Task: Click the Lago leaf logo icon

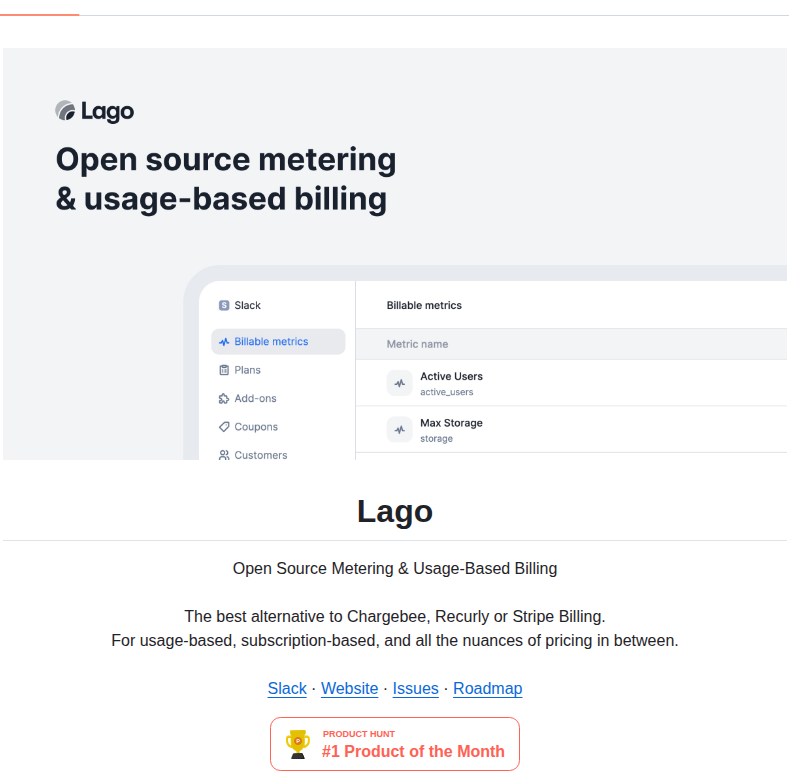Action: tap(65, 111)
